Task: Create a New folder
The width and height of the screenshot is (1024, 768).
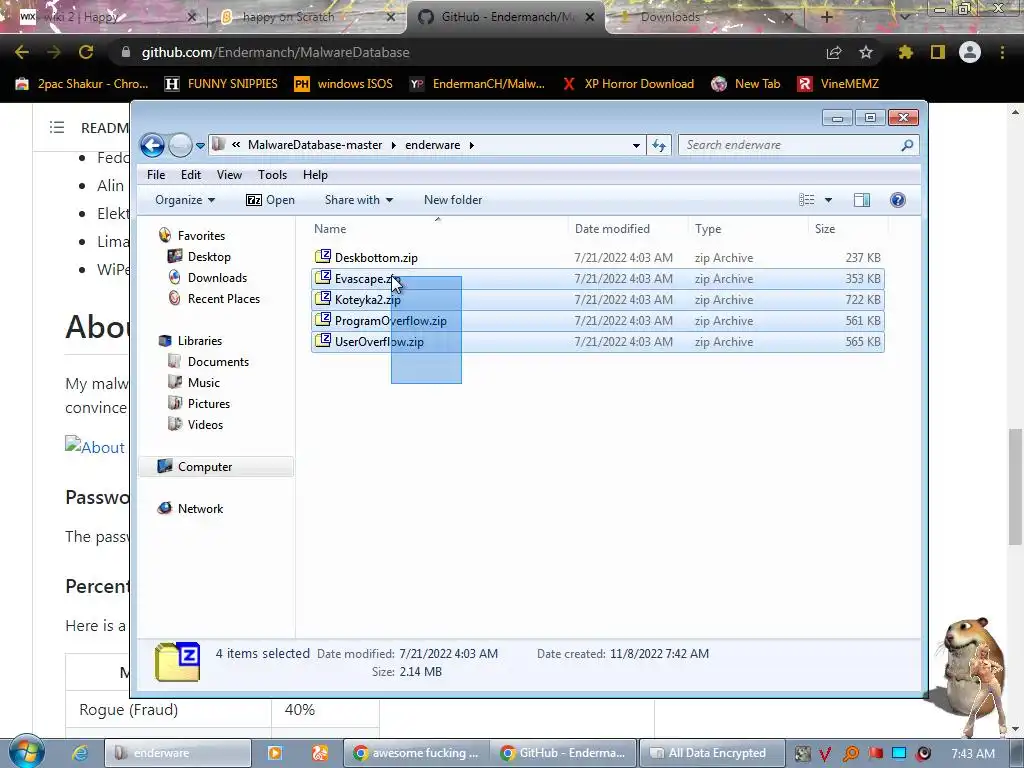Action: (x=453, y=200)
